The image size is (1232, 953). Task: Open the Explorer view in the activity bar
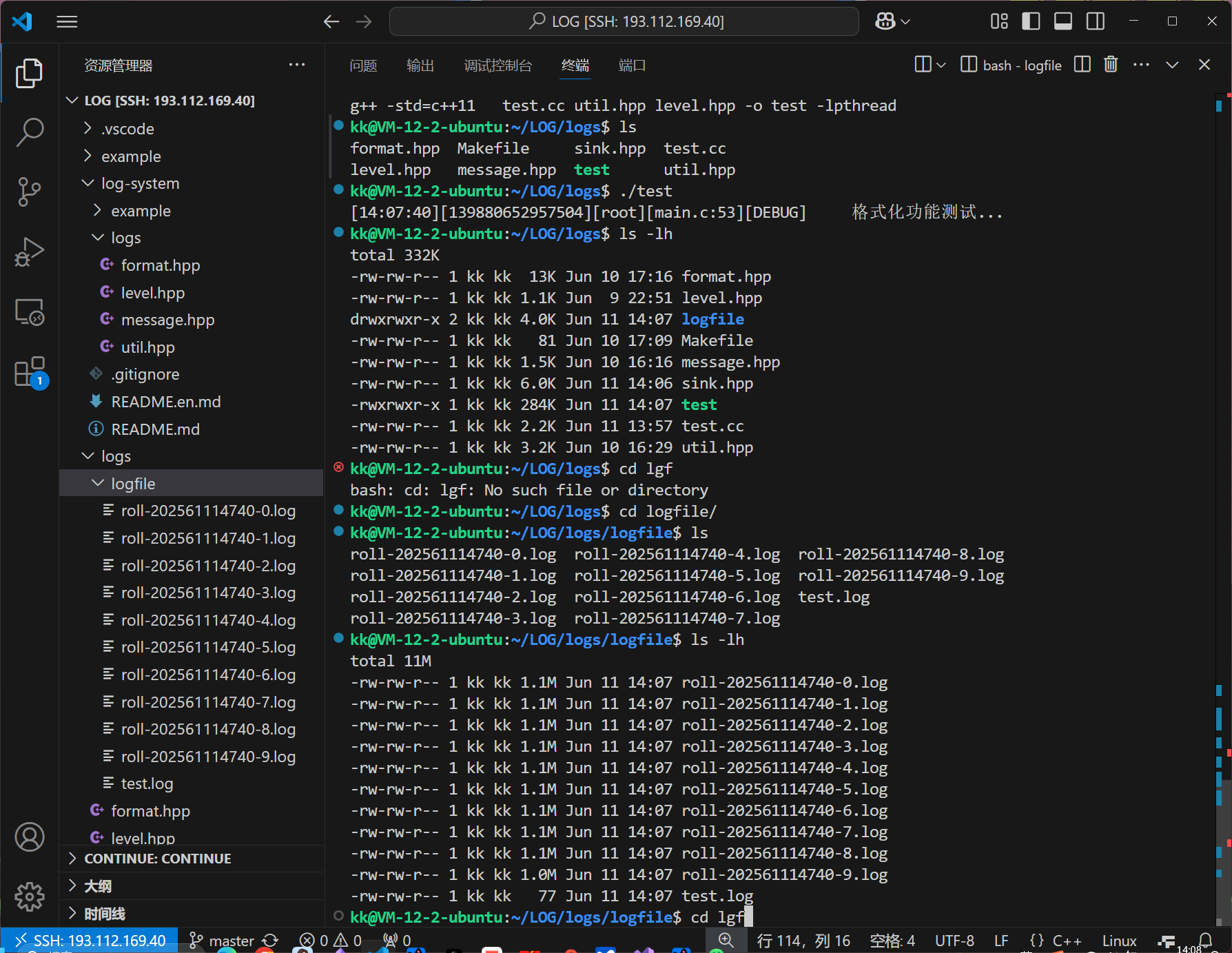(29, 73)
